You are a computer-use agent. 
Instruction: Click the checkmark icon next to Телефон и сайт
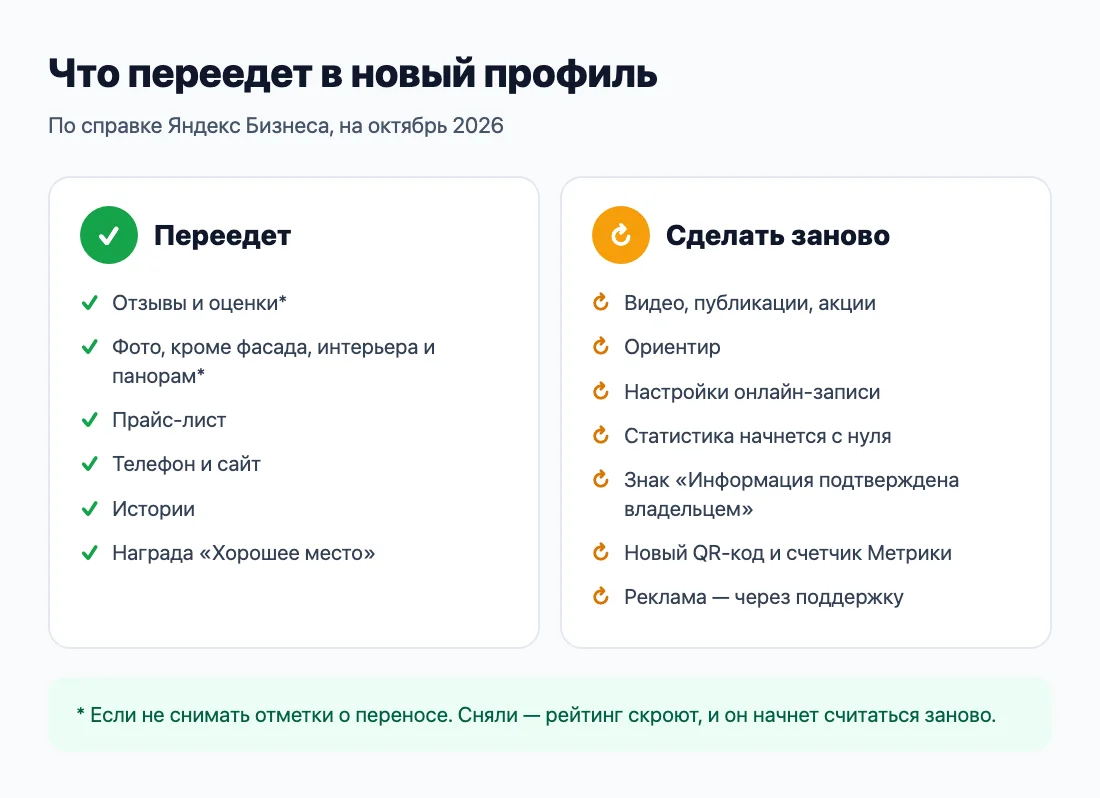(x=90, y=464)
